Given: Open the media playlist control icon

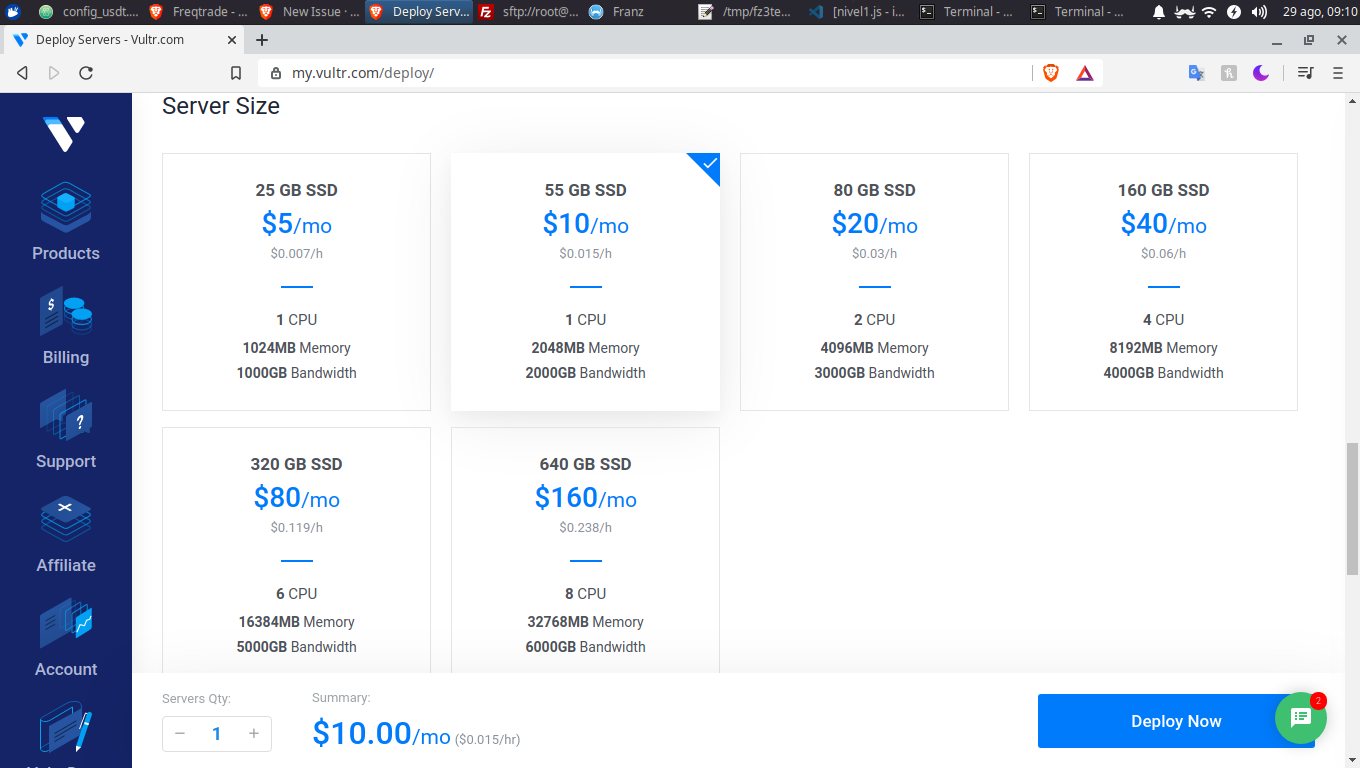Looking at the screenshot, I should [x=1305, y=73].
